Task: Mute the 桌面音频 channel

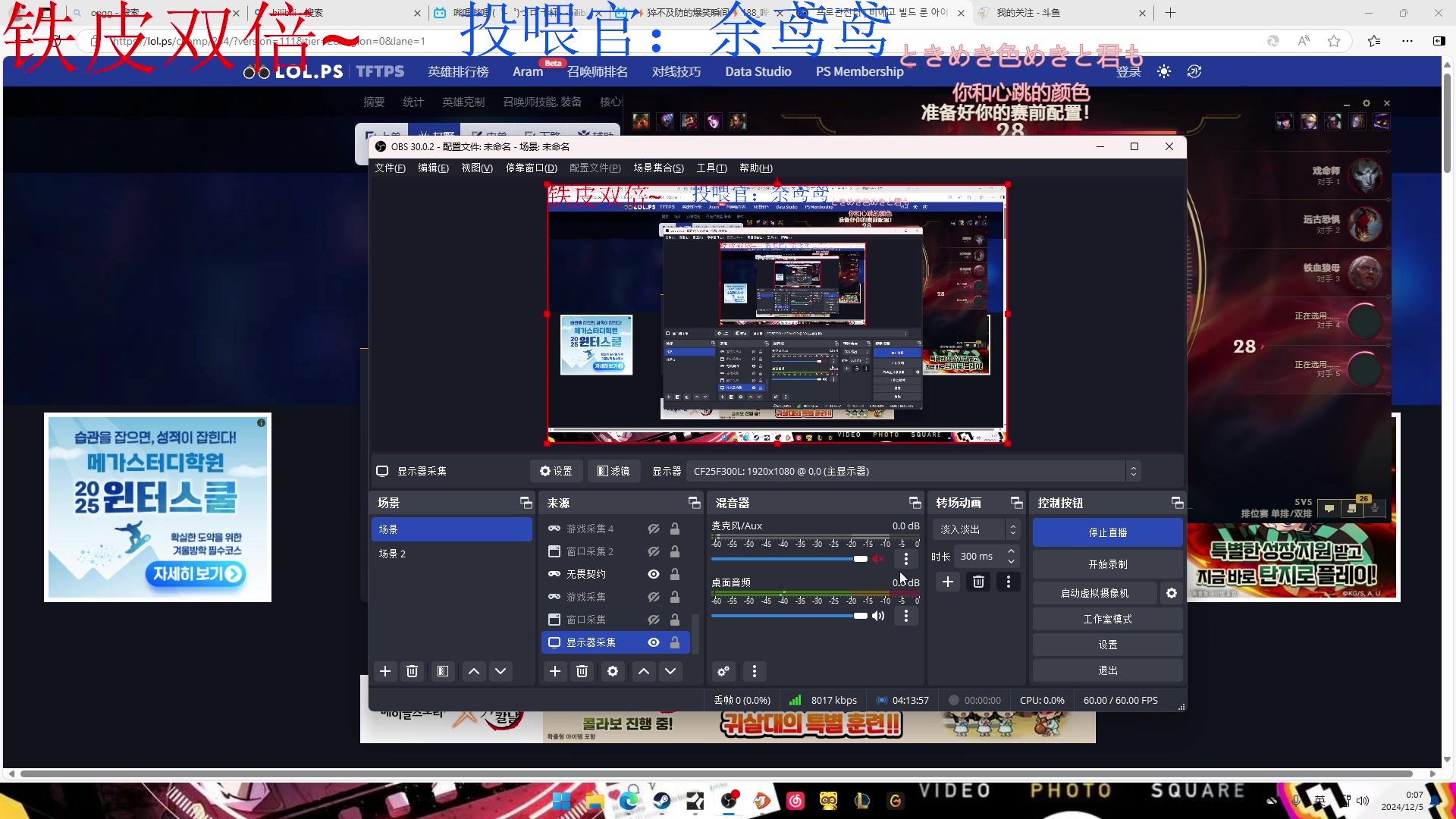Action: (878, 616)
